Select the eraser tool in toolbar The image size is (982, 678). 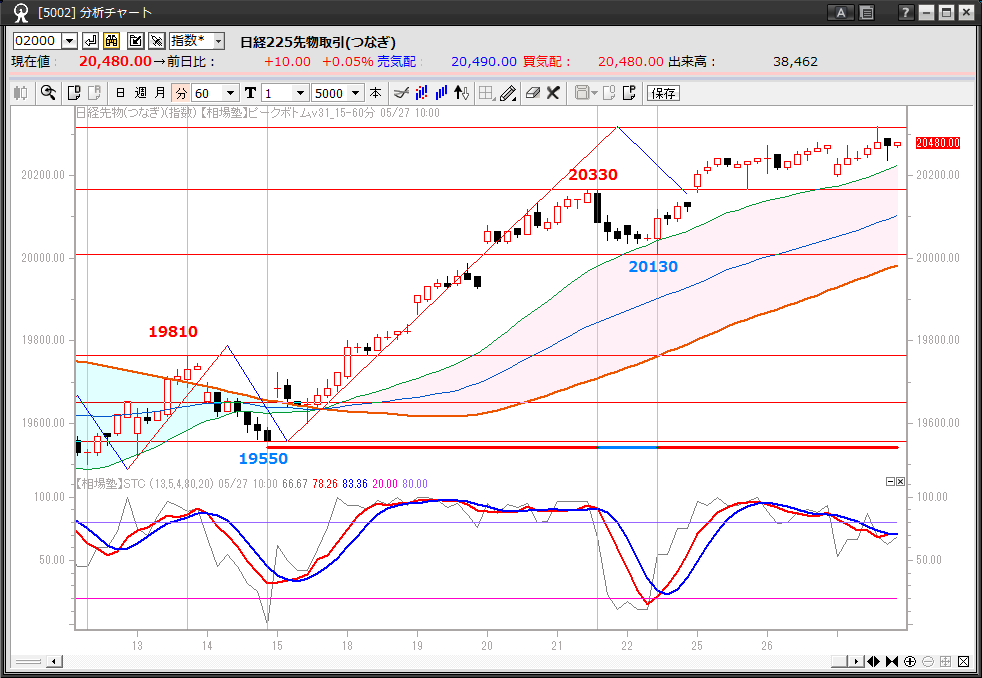532,93
